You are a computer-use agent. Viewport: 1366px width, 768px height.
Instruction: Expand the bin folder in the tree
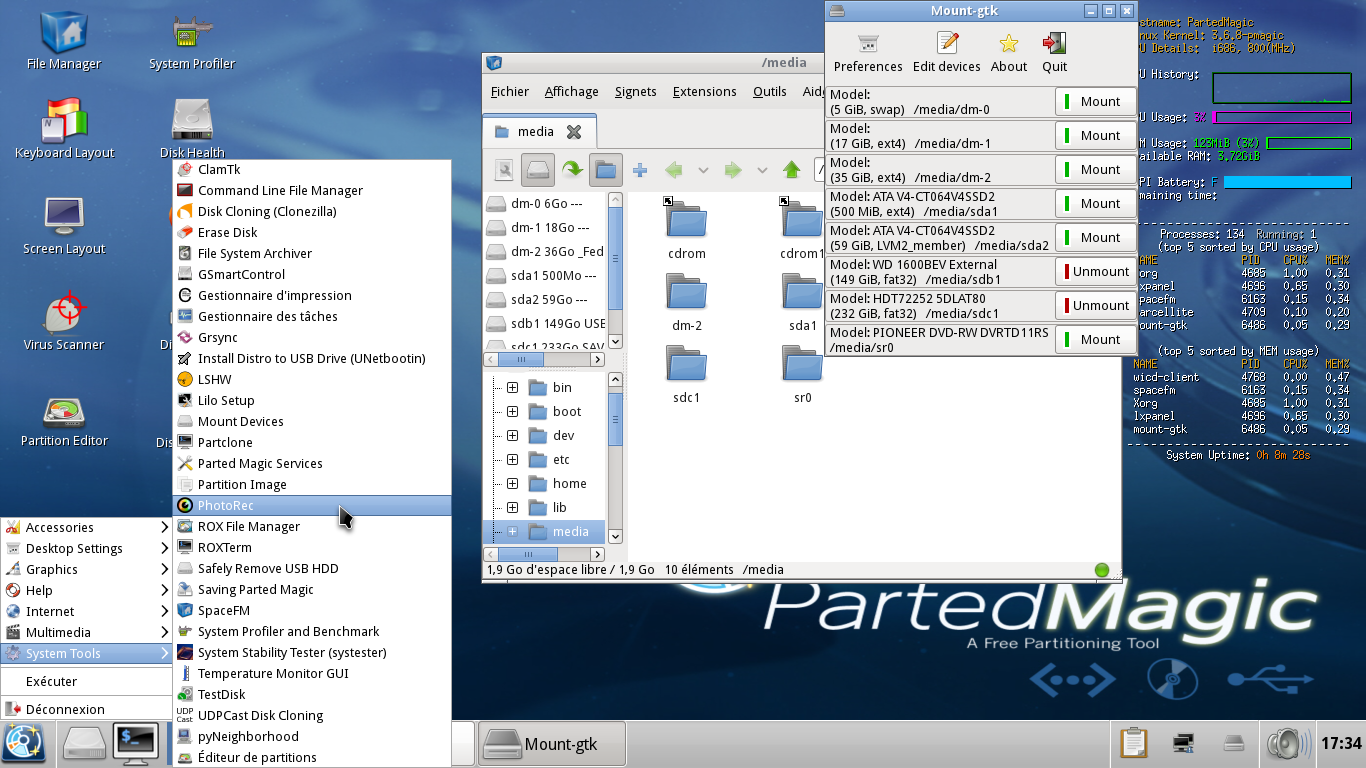click(x=512, y=387)
